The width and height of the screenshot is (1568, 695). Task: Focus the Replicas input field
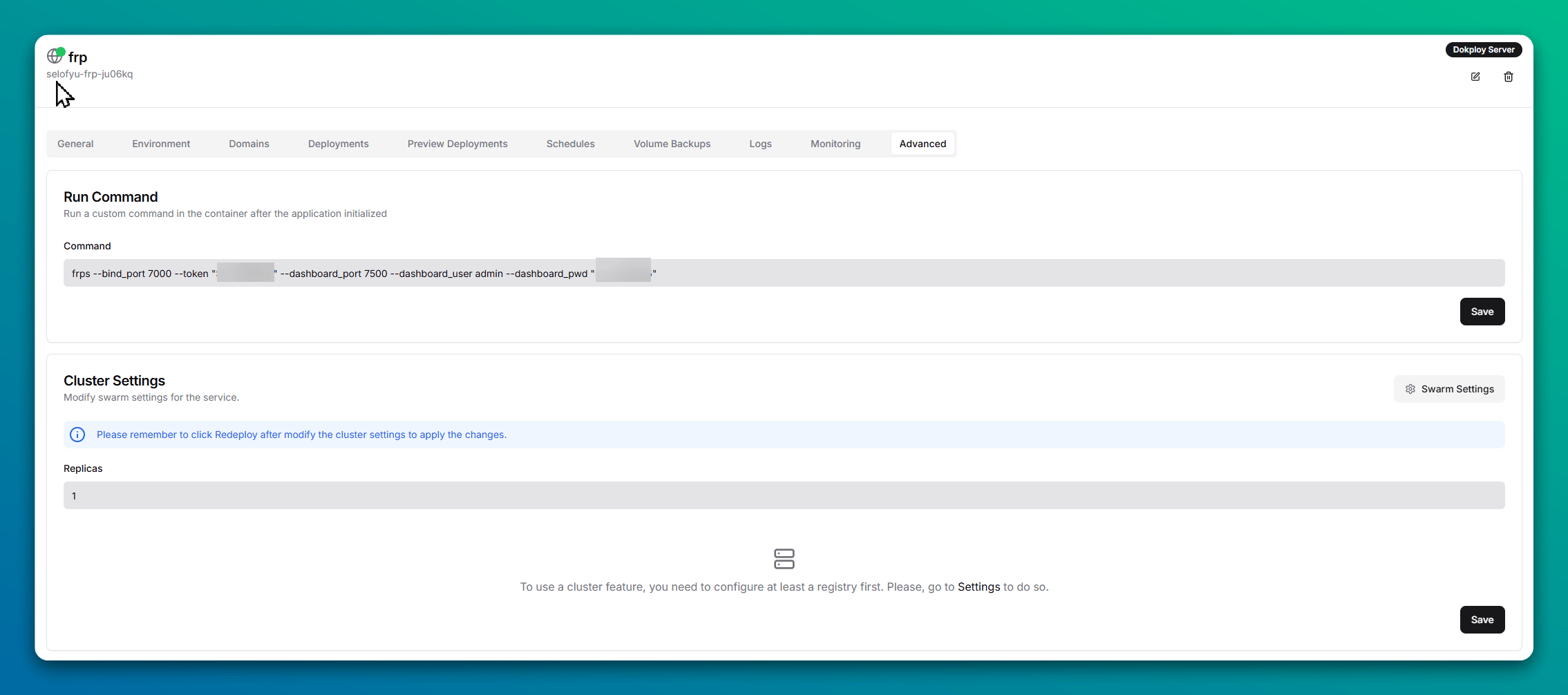click(784, 495)
